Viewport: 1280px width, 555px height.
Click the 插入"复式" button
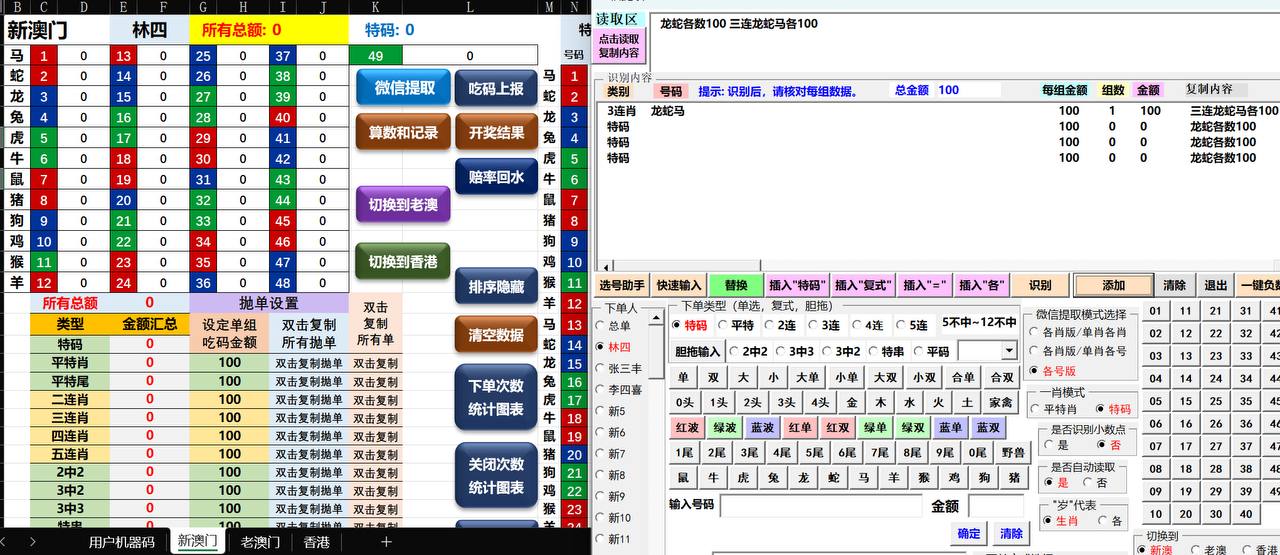863,285
